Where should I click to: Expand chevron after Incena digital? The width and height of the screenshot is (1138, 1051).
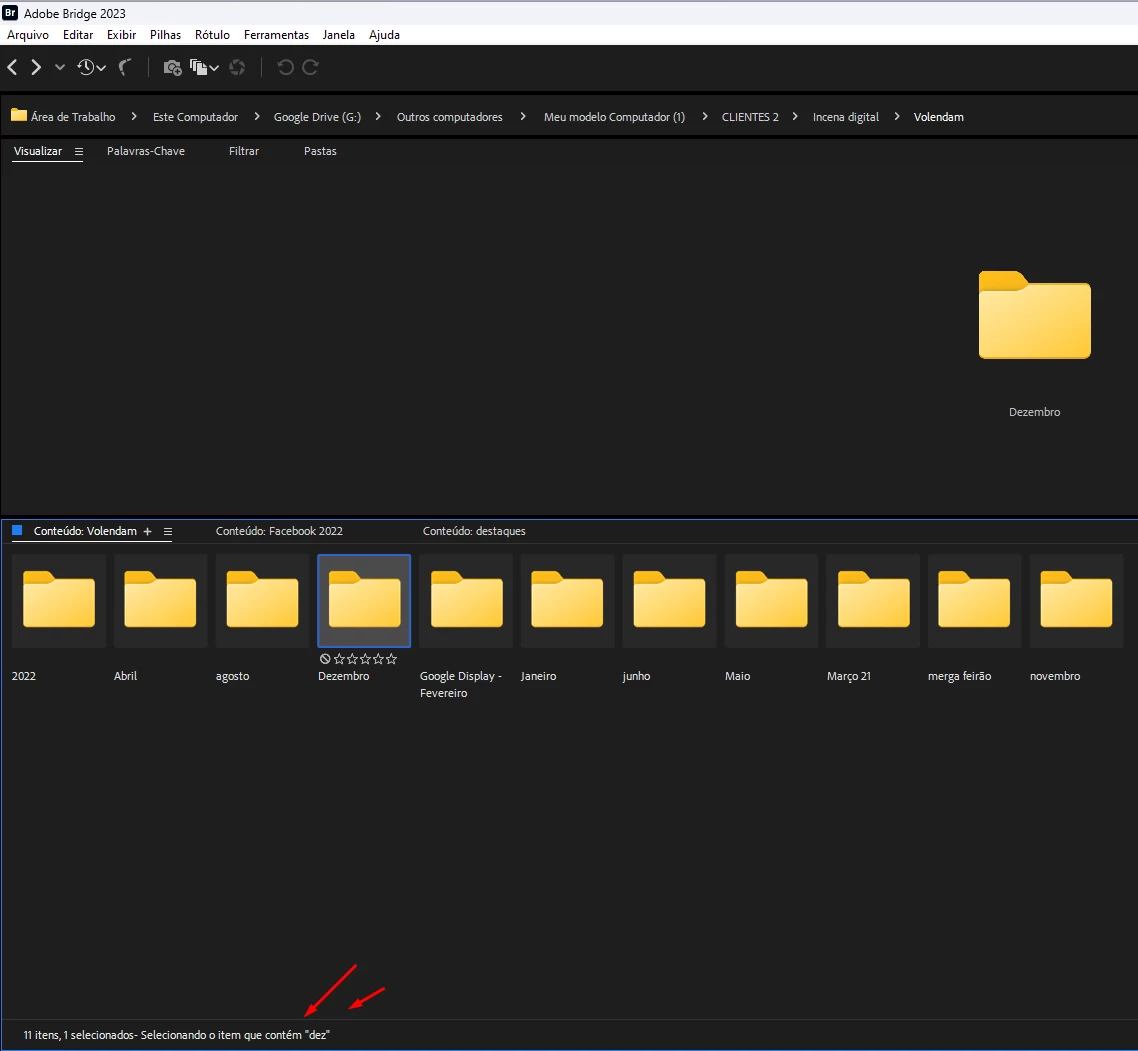(896, 116)
